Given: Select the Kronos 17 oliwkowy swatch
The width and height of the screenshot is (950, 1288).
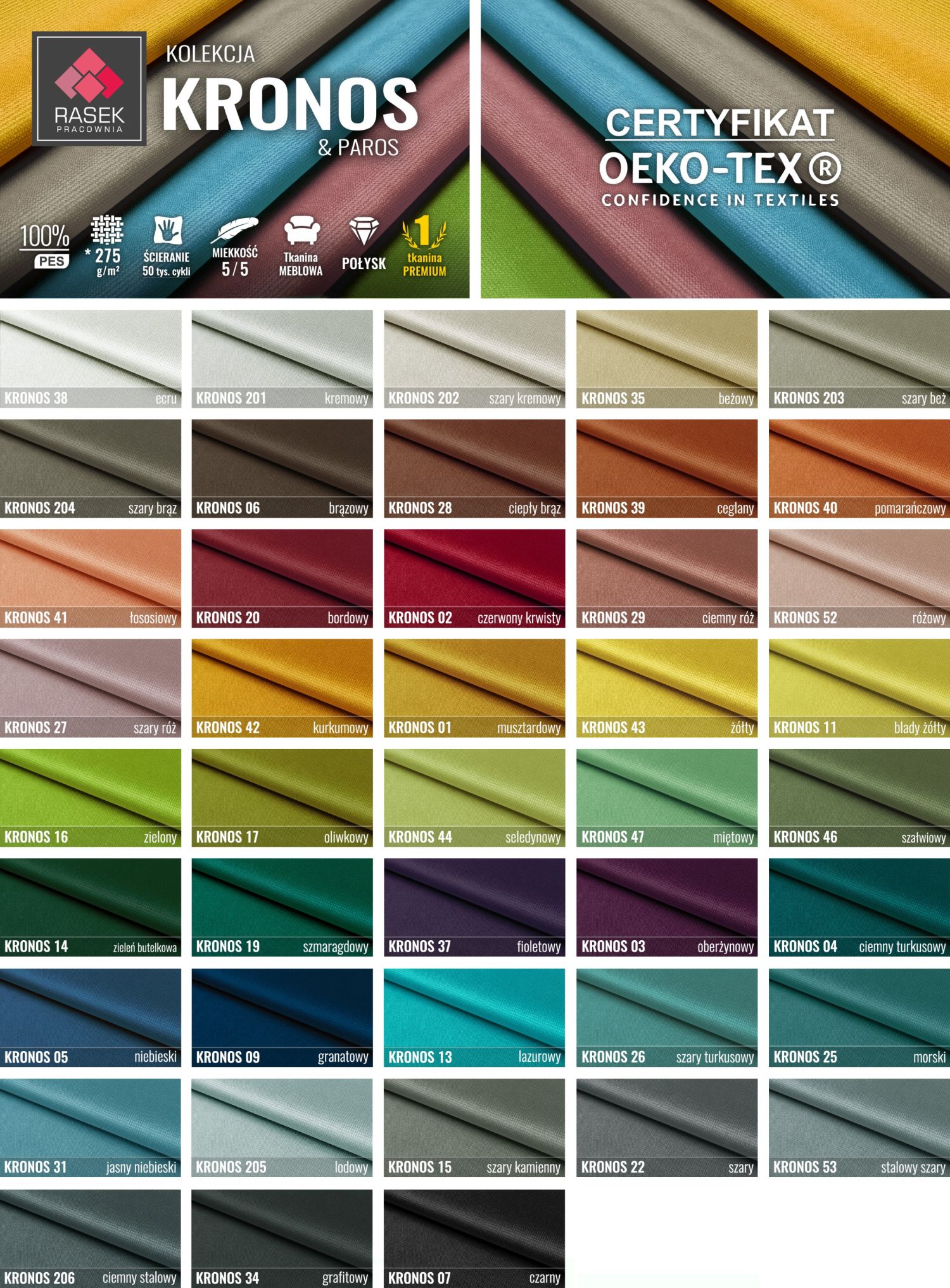Looking at the screenshot, I should coord(282,798).
